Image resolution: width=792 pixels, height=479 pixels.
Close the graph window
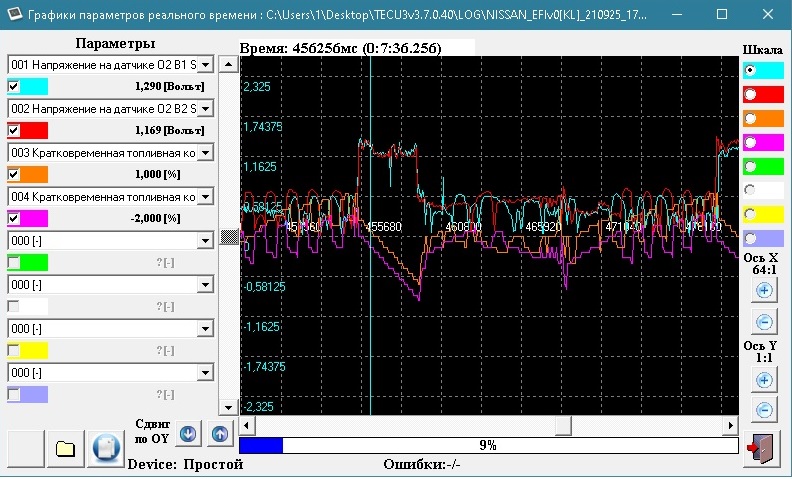[768, 14]
